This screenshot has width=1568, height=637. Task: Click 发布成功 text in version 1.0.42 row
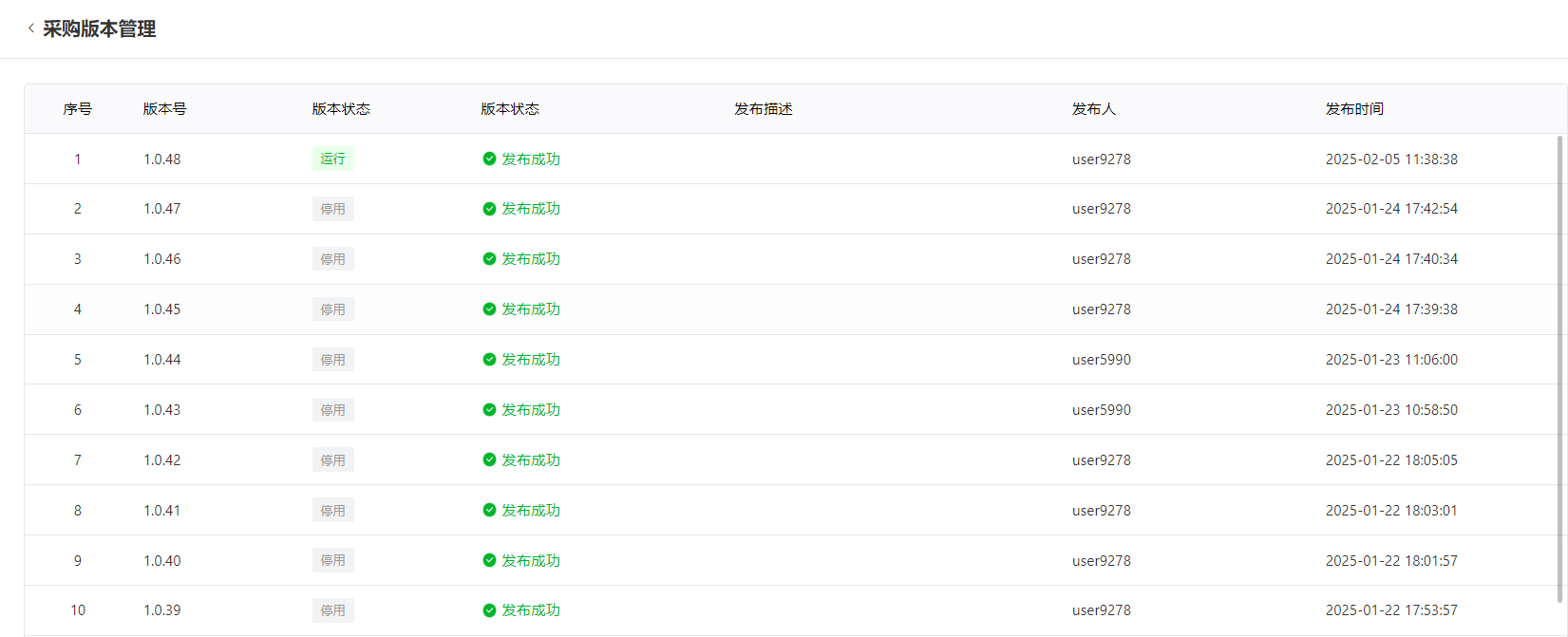(x=531, y=460)
